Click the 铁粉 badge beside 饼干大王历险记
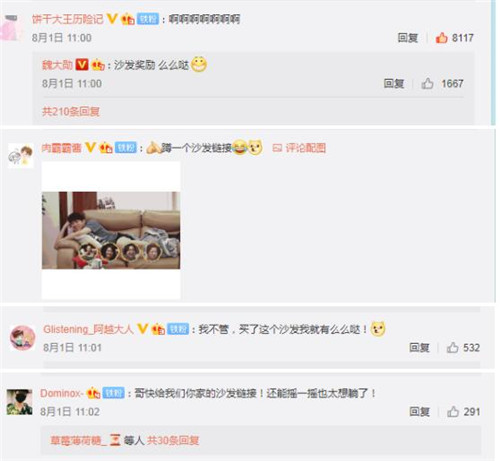The width and height of the screenshot is (500, 461). [148, 19]
